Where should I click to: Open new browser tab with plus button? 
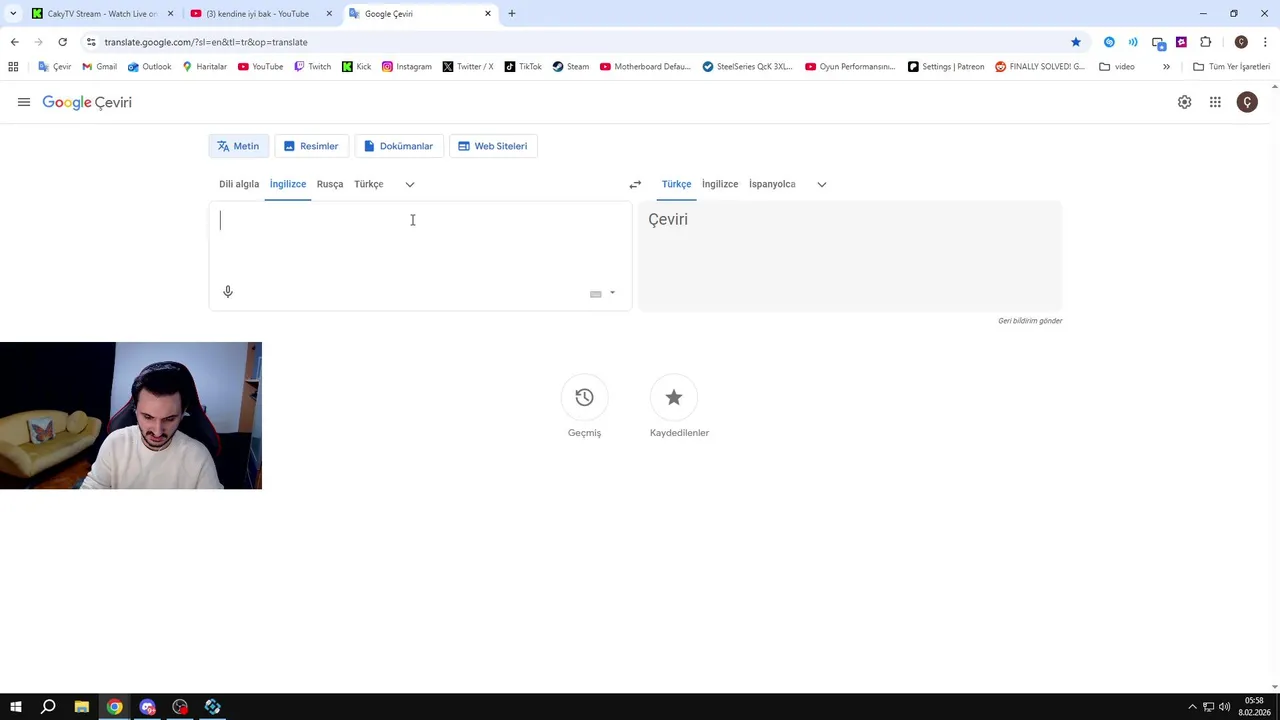coord(512,14)
